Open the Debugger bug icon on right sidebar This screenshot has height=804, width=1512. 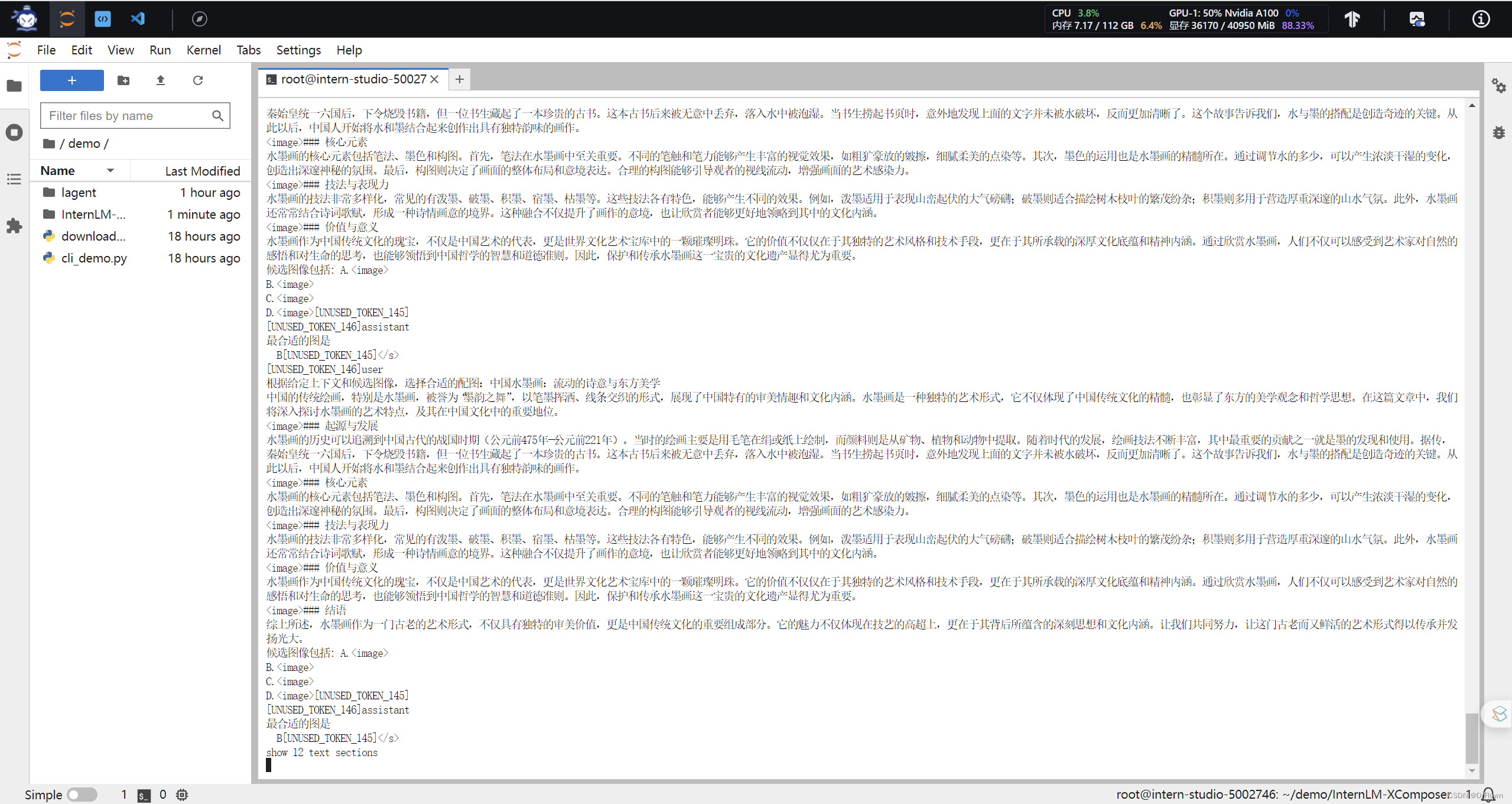click(1499, 132)
